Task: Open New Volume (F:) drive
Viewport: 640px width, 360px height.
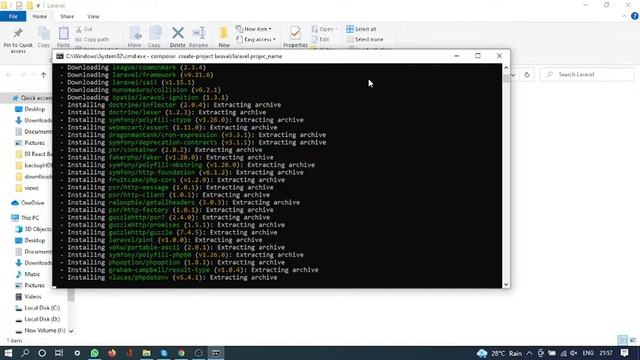Action: 40,331
